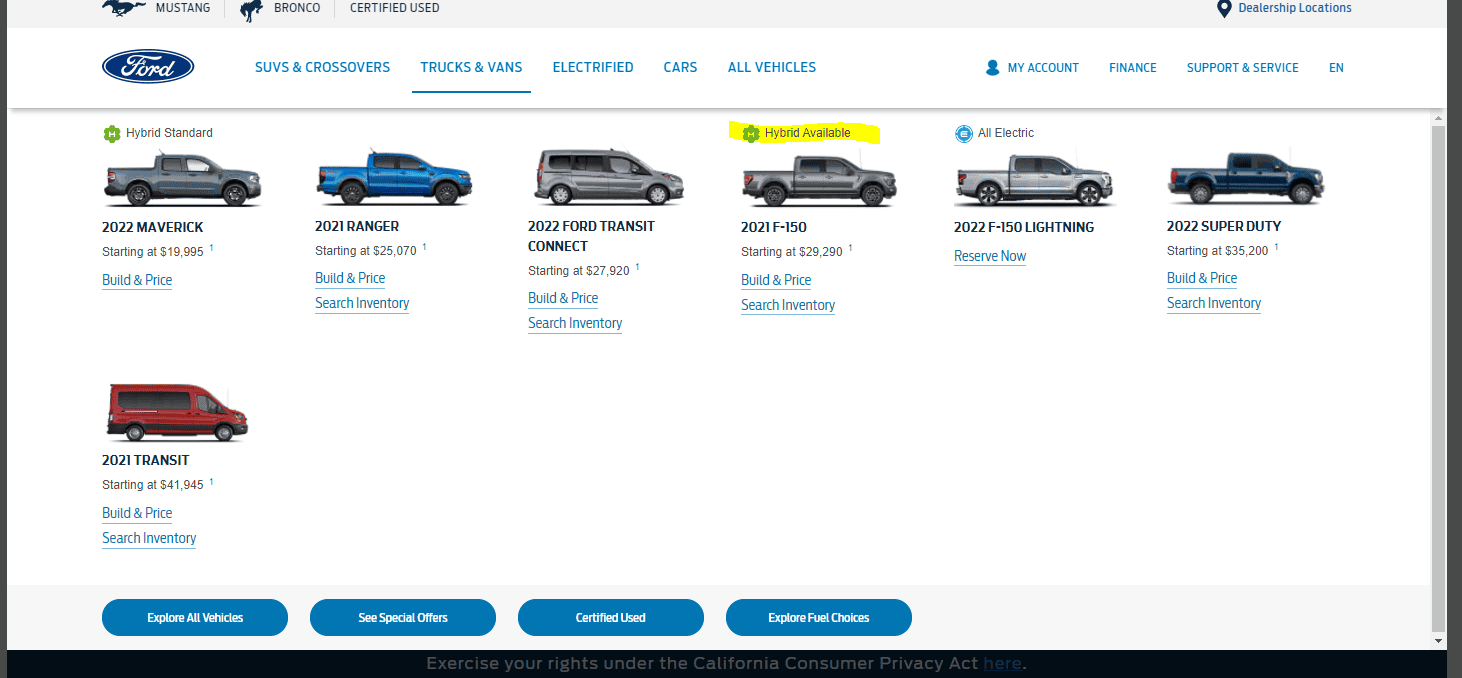Click Search Inventory under 2021 Transit
Image resolution: width=1462 pixels, height=678 pixels.
pyautogui.click(x=149, y=538)
